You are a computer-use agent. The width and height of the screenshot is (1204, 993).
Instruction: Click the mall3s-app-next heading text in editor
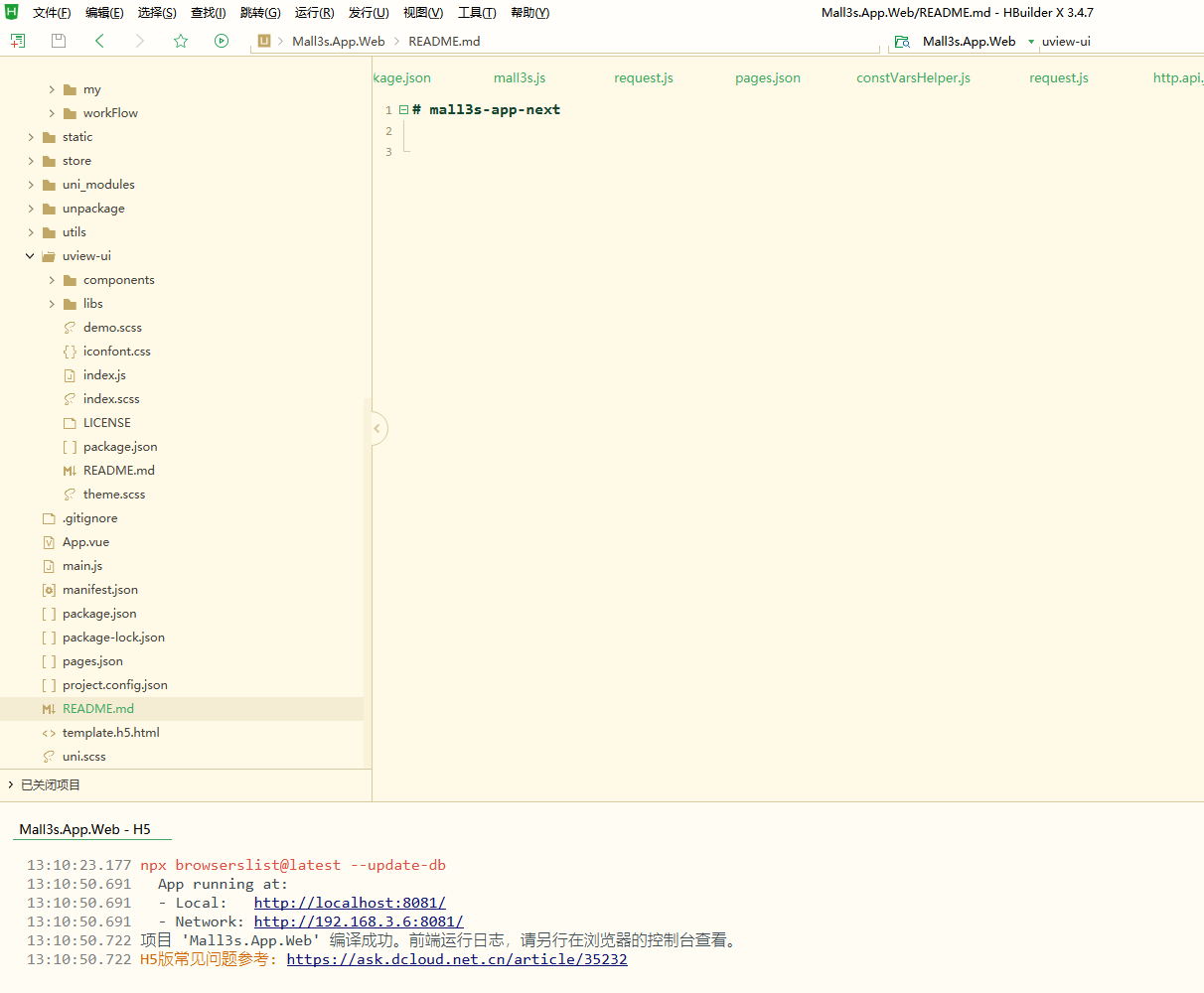[495, 110]
